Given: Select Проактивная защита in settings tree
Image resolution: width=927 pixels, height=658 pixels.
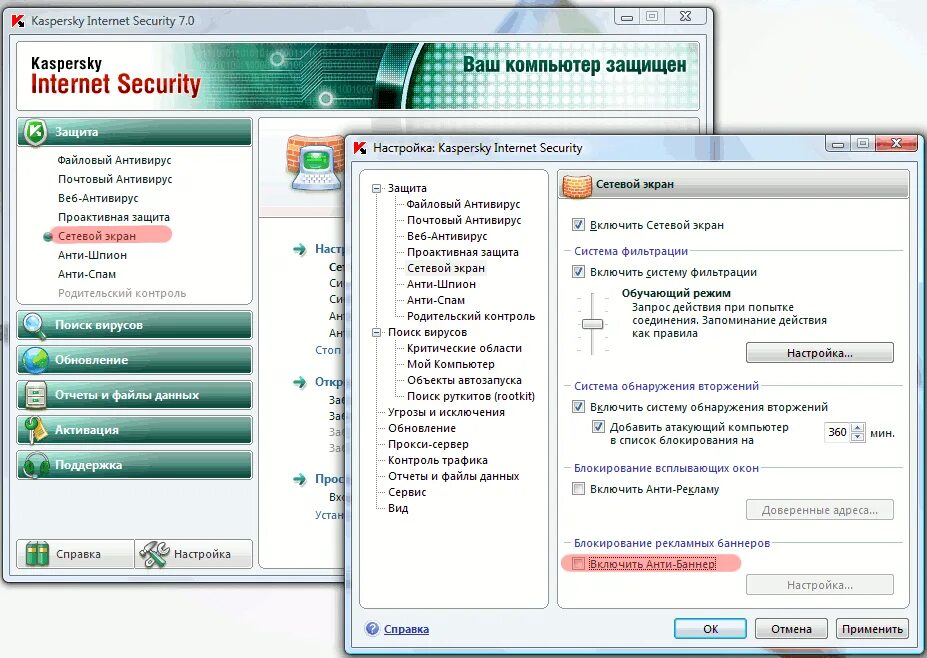Looking at the screenshot, I should click(463, 252).
